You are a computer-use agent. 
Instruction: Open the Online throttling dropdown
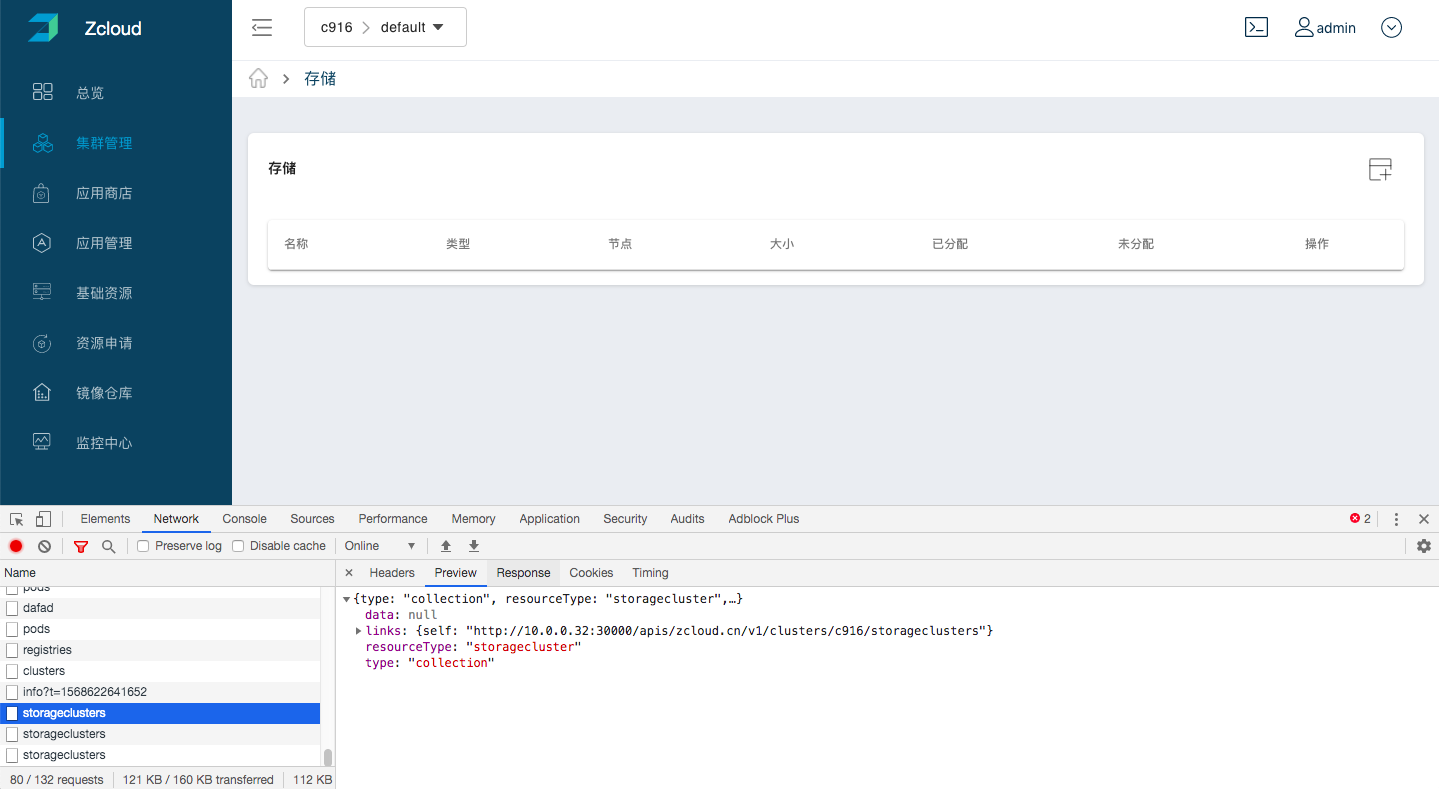(x=380, y=546)
